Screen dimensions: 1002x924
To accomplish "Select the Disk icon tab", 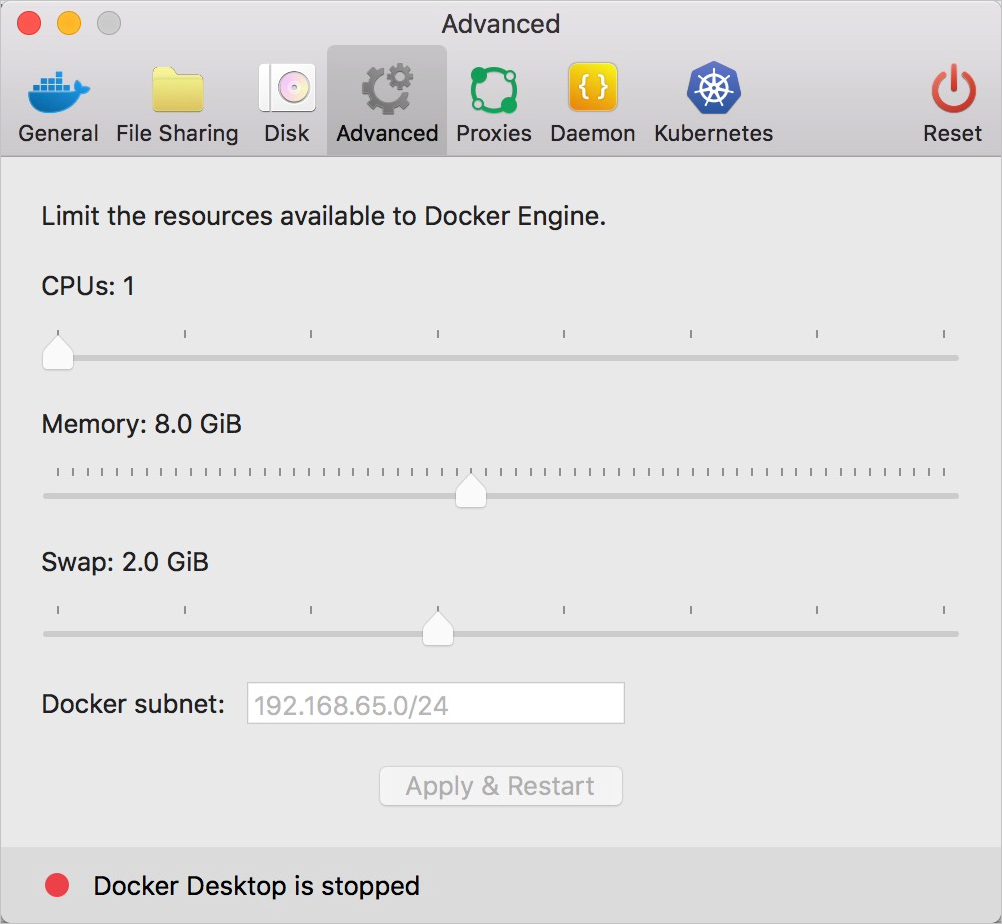I will pos(287,88).
